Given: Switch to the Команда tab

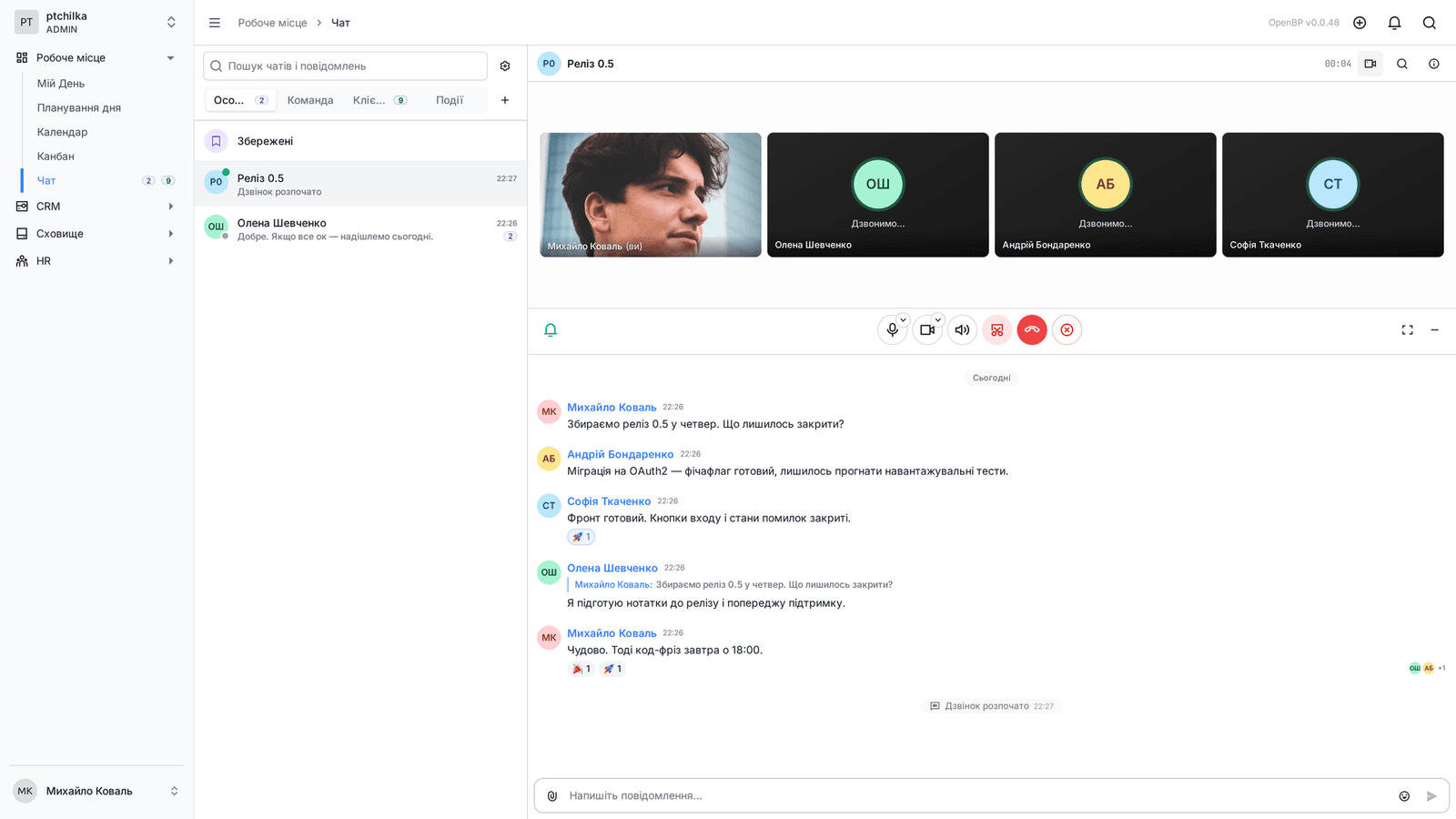Looking at the screenshot, I should coord(310,100).
